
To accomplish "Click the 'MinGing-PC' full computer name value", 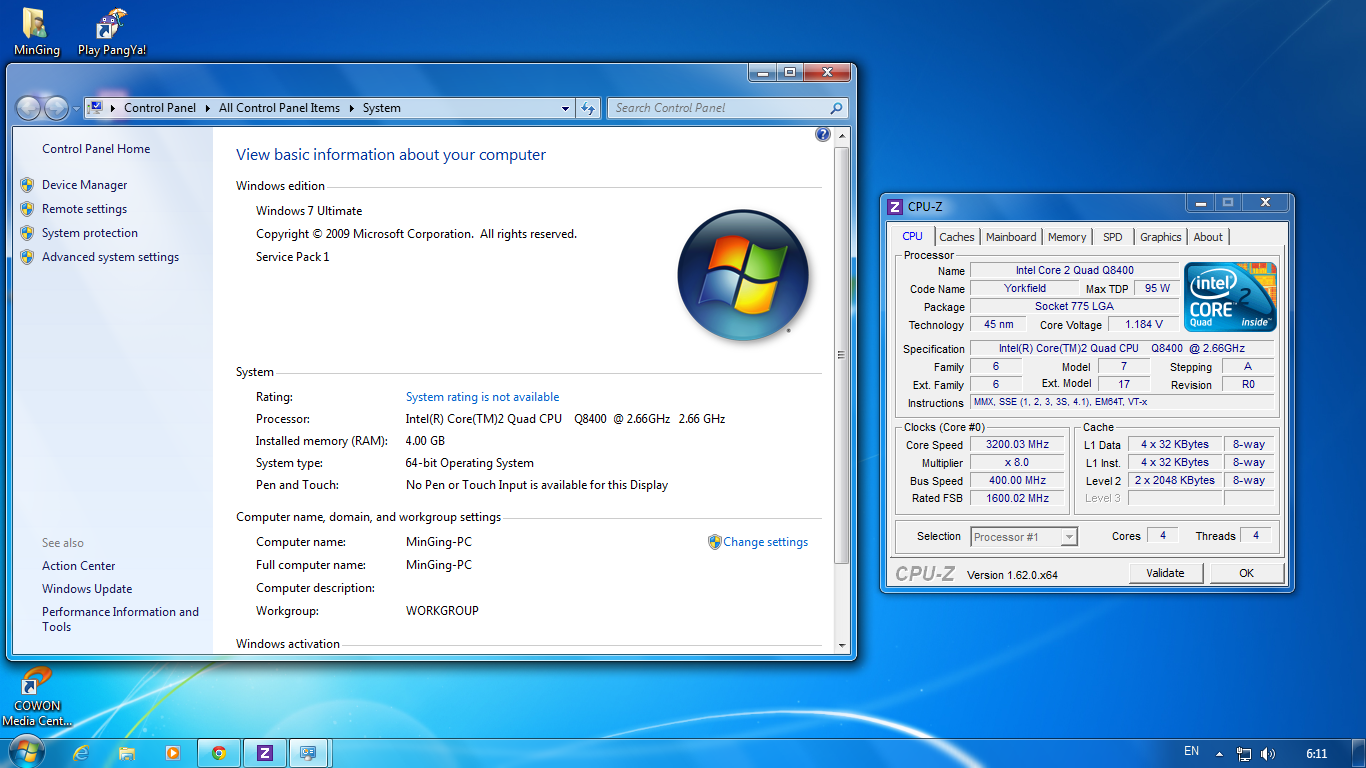I will point(439,565).
